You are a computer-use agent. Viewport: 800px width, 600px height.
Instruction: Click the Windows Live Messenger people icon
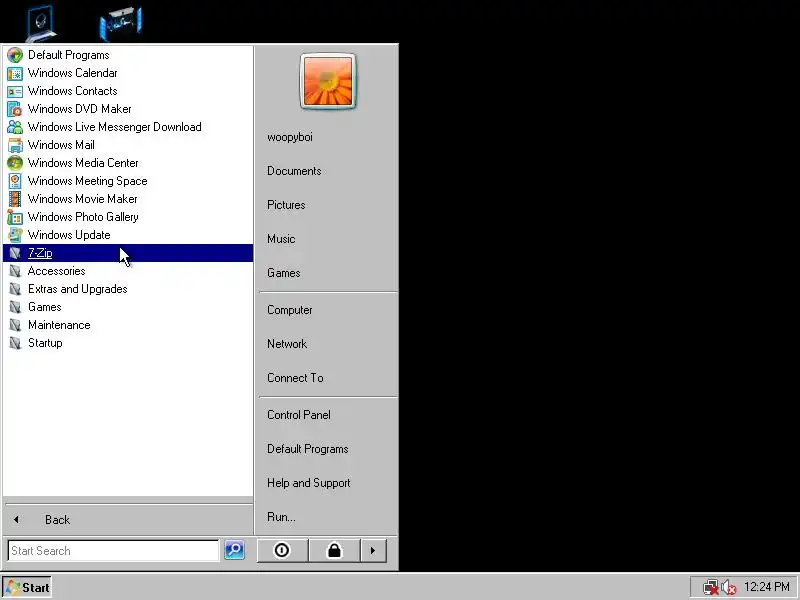pos(15,127)
